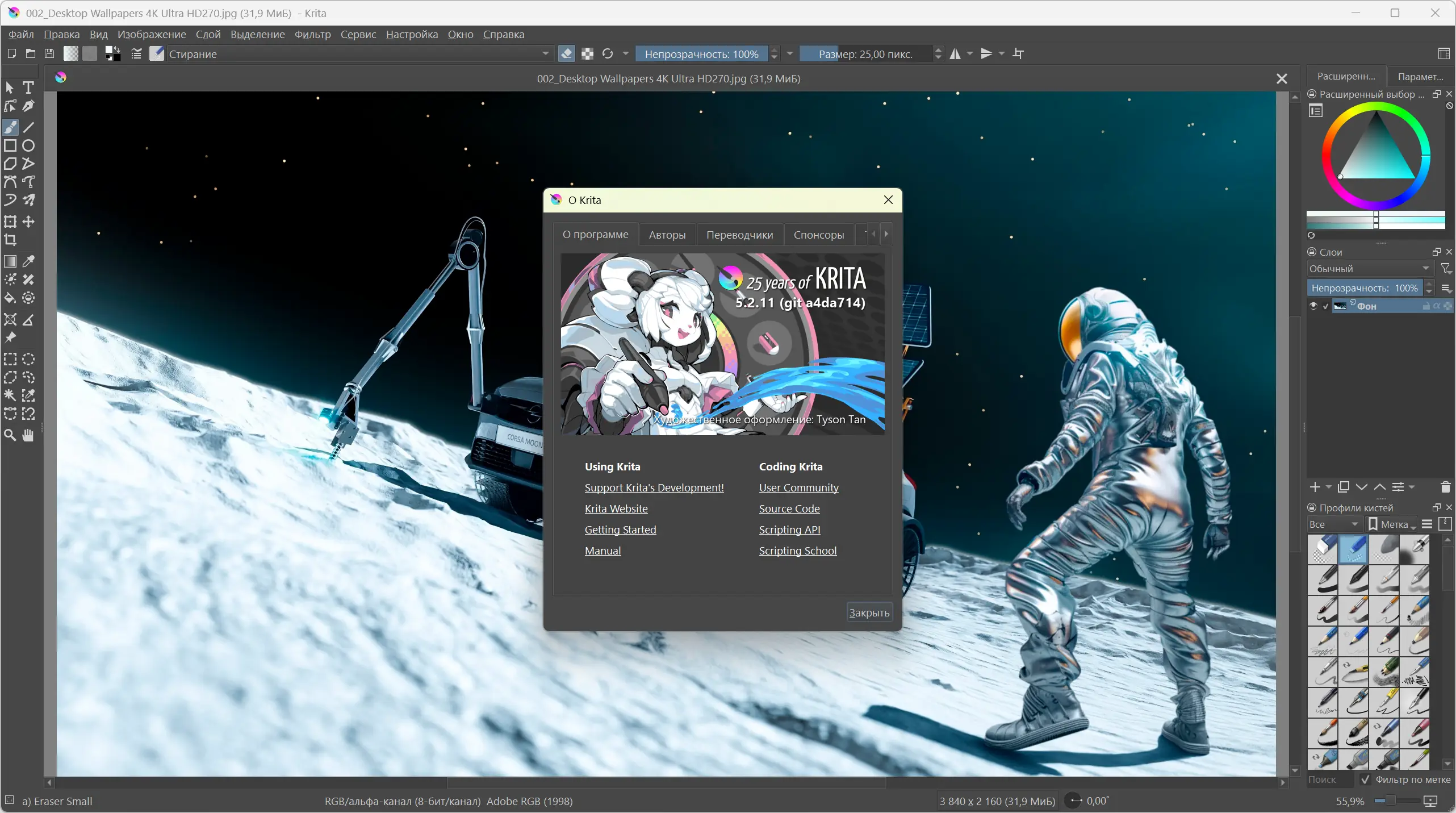Screen dimensions: 1456x813
Task: Open the Все brush tag dropdown
Action: 1333,524
